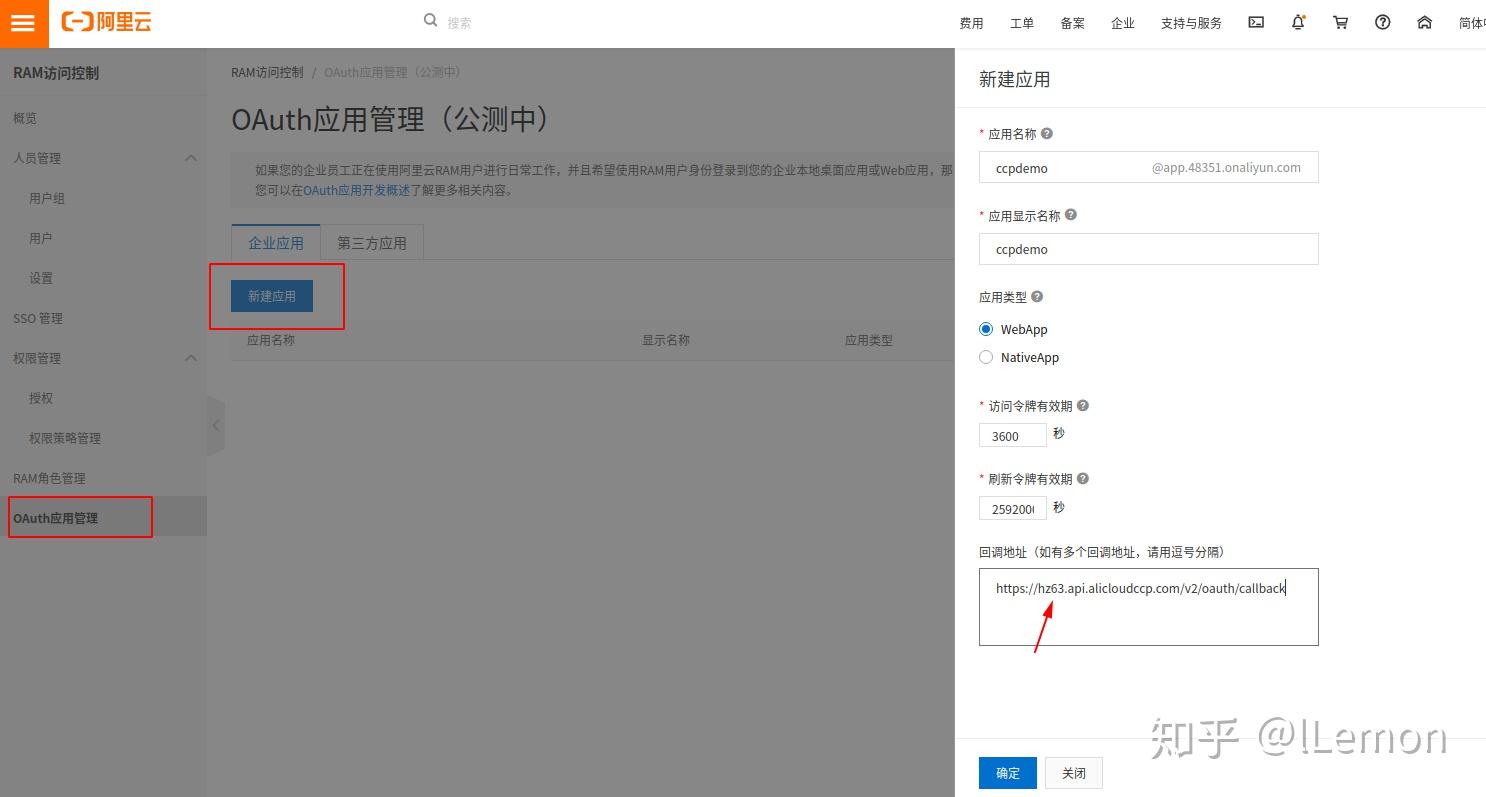Open the 企业 menu
The image size is (1486, 797).
coord(1123,23)
